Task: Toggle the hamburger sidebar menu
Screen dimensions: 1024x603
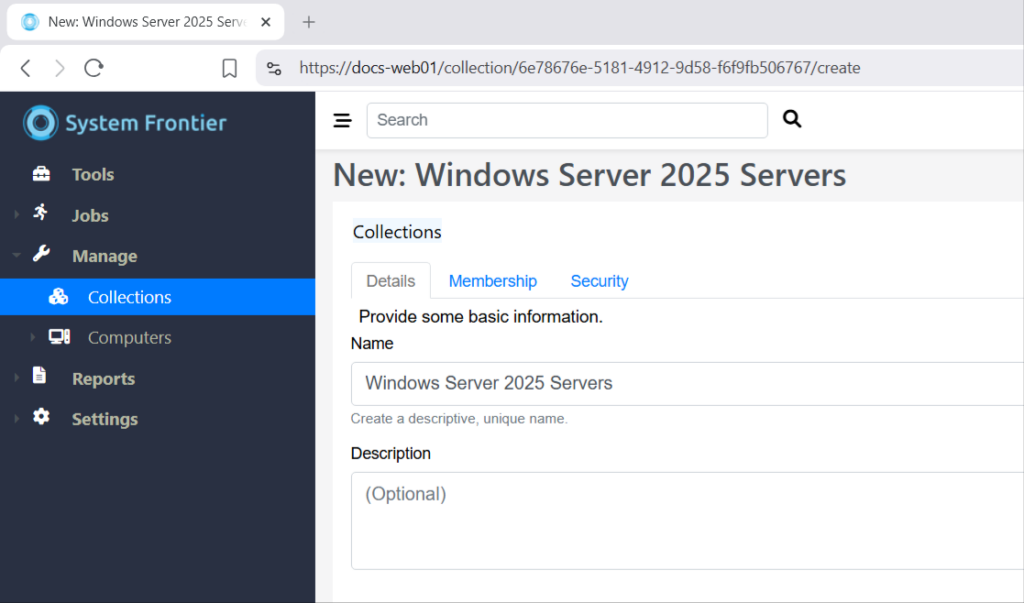Action: point(342,121)
